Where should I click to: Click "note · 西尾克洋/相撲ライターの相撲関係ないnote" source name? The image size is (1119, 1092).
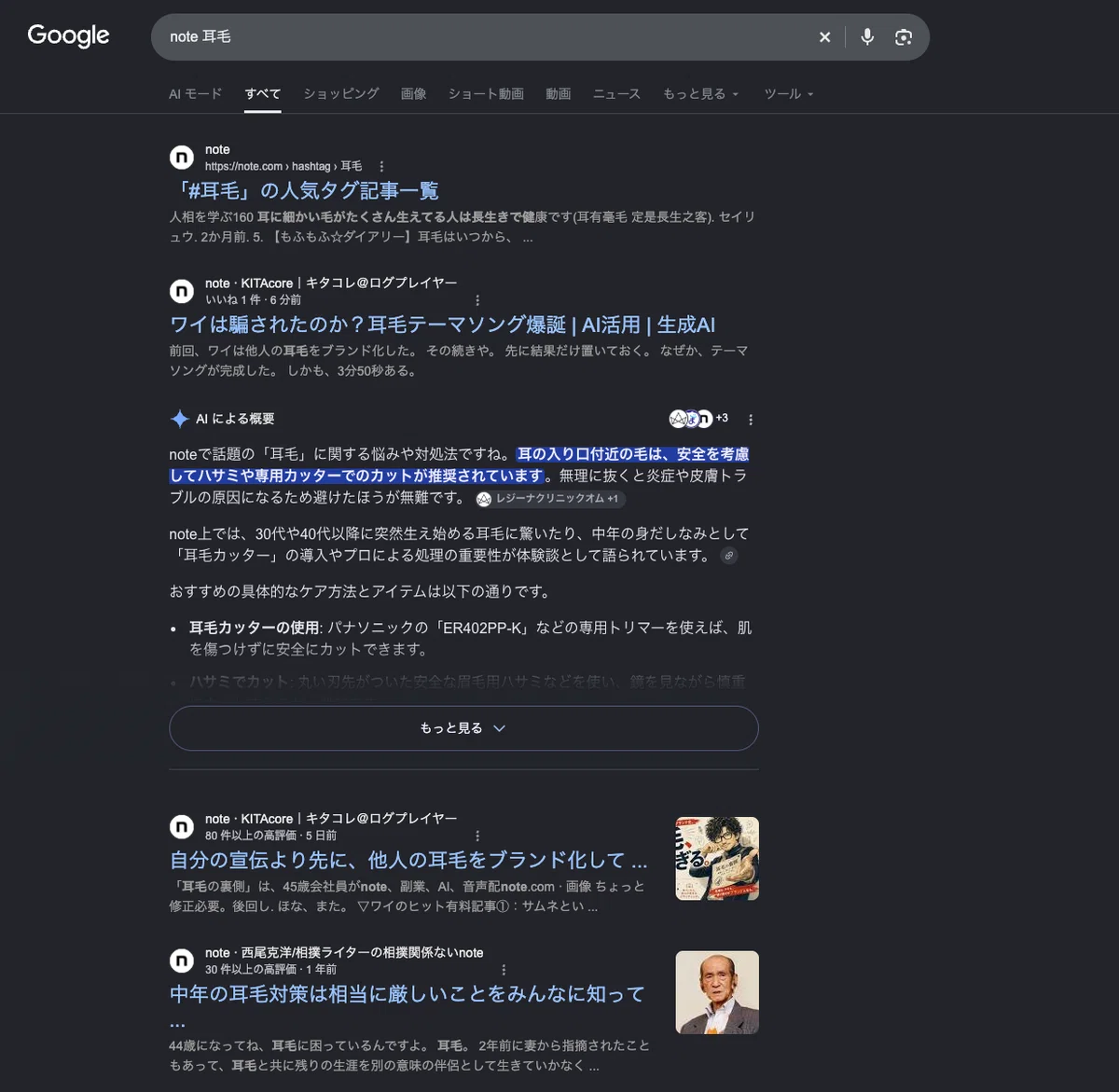tap(344, 952)
